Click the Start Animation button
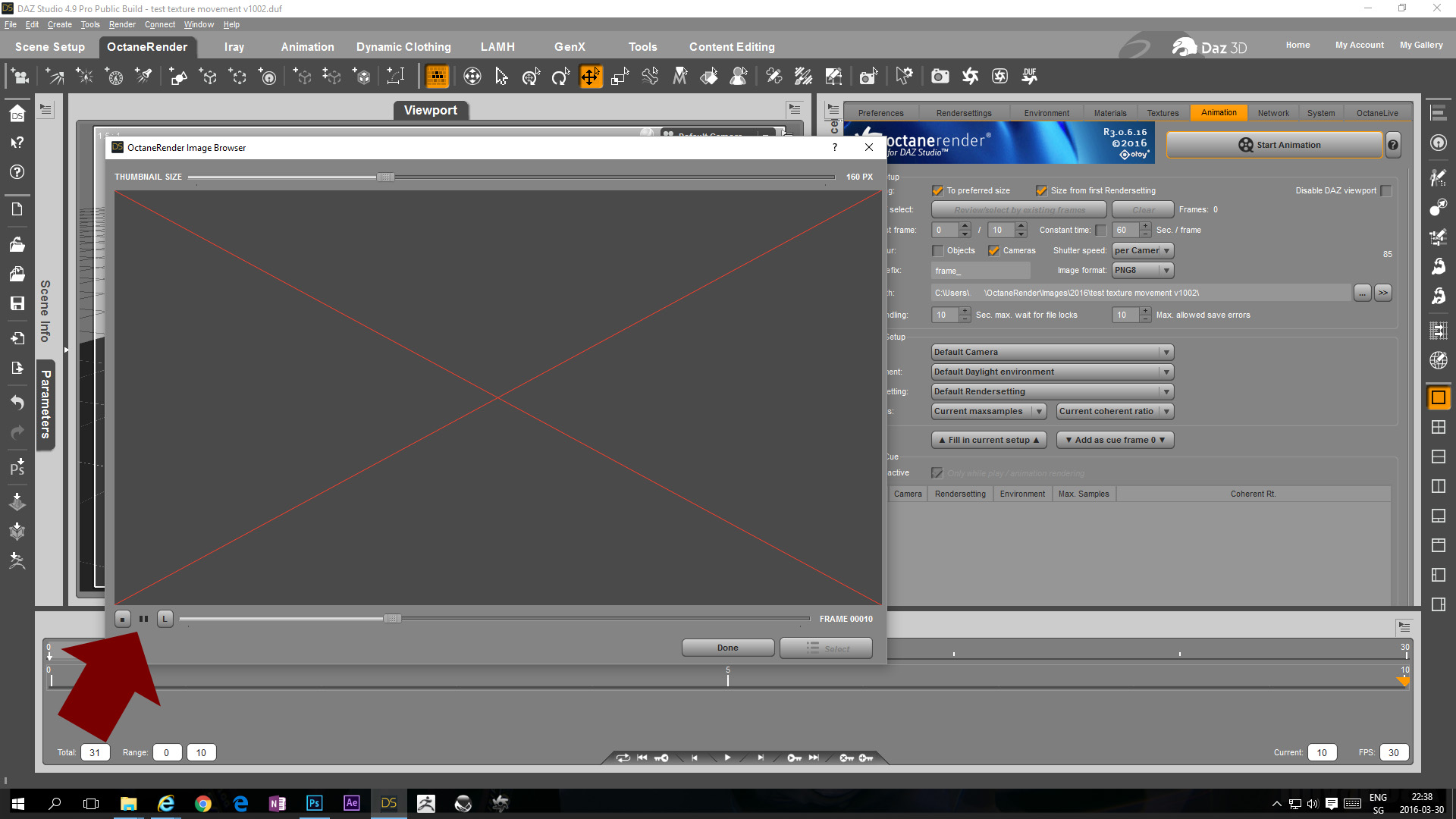The height and width of the screenshot is (819, 1456). 1274,145
